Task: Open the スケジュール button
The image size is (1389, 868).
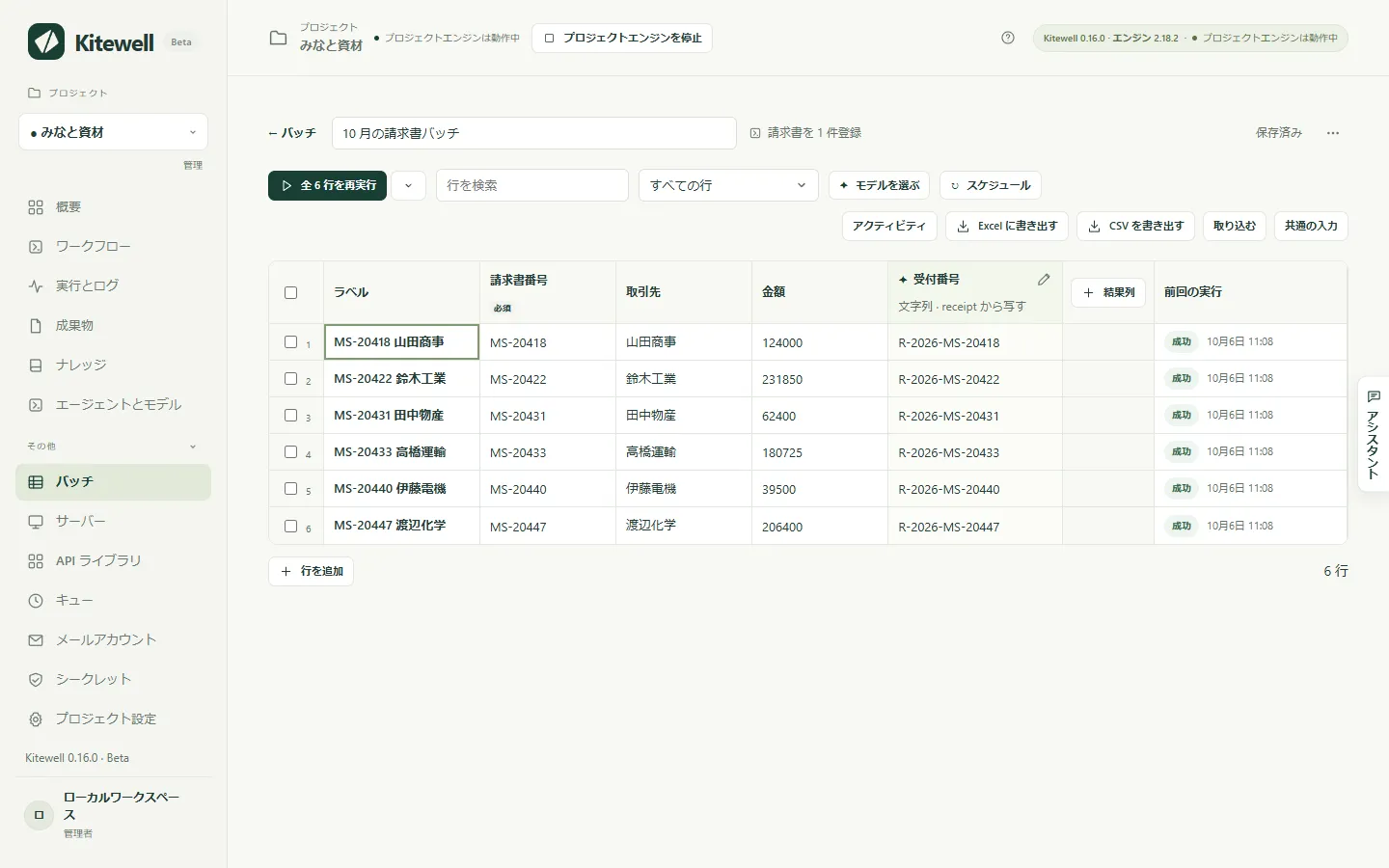Action: pyautogui.click(x=991, y=185)
